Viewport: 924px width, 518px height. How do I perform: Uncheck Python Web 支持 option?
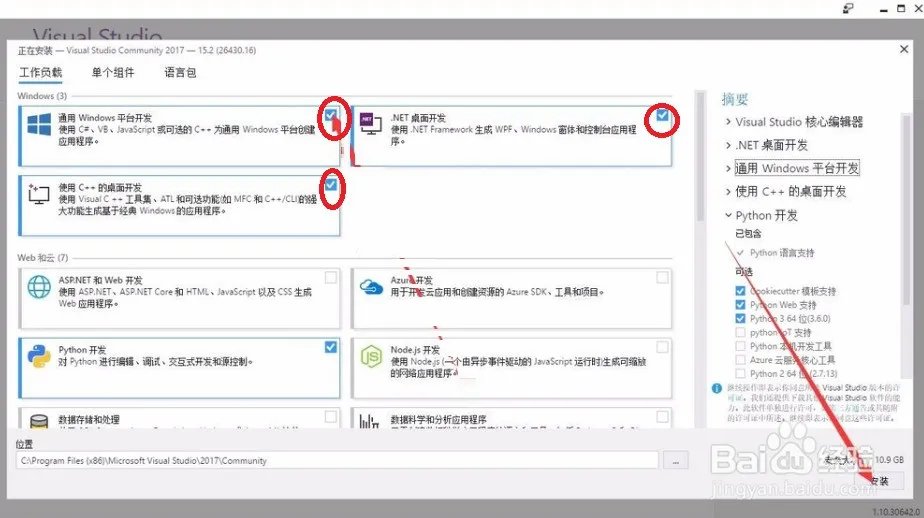pos(740,305)
